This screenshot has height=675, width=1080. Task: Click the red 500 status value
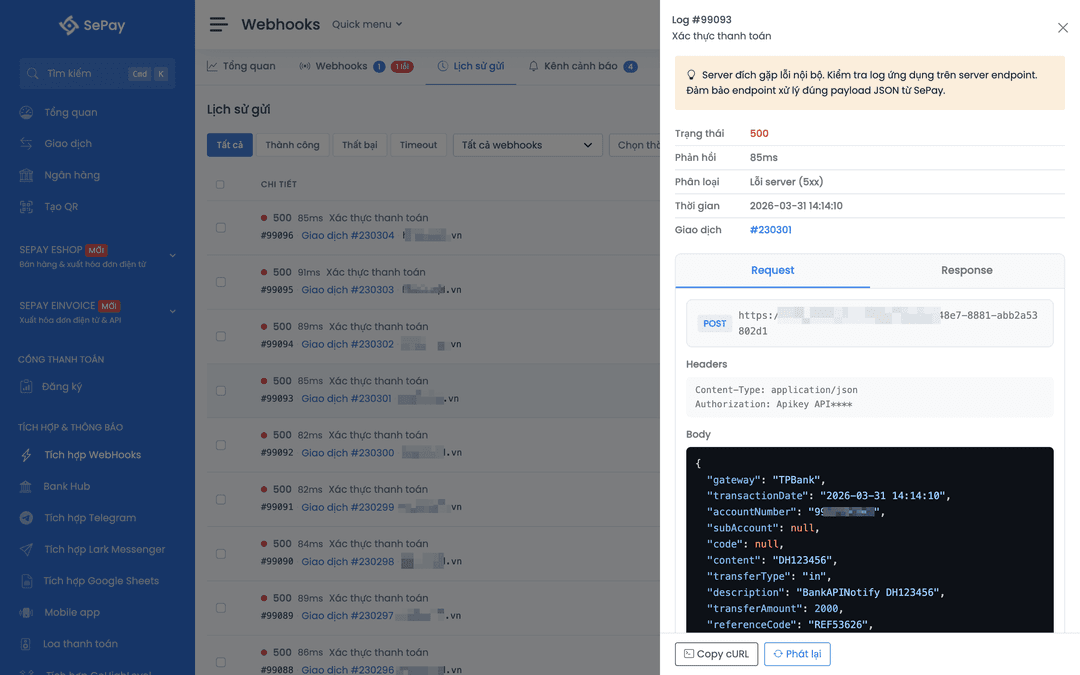tap(759, 134)
